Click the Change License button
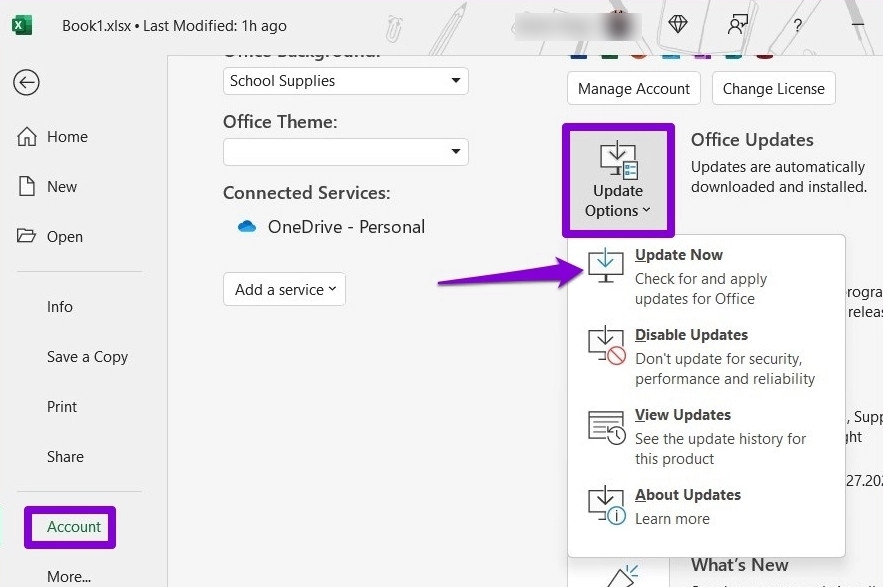This screenshot has height=587, width=883. click(773, 88)
